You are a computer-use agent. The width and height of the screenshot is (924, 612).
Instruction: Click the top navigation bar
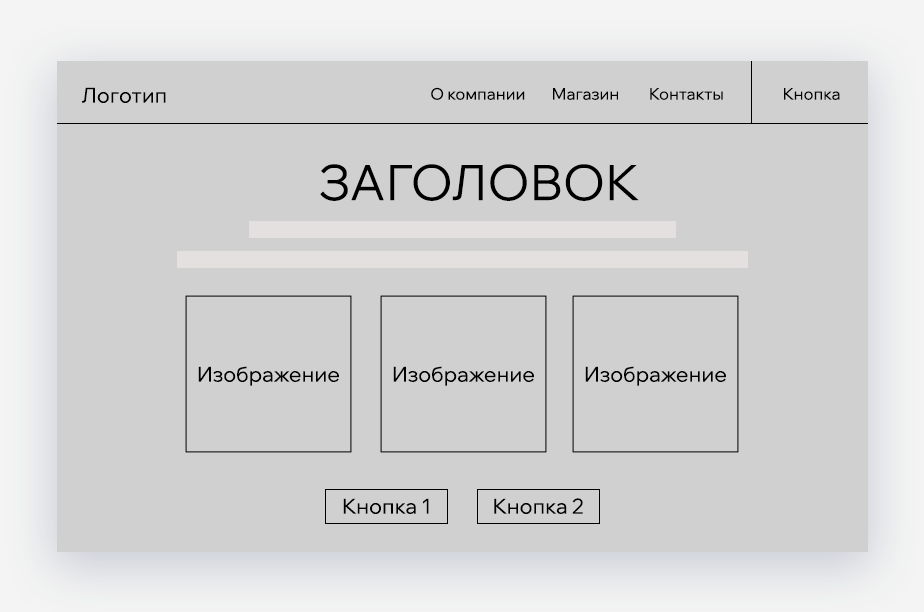point(300,92)
